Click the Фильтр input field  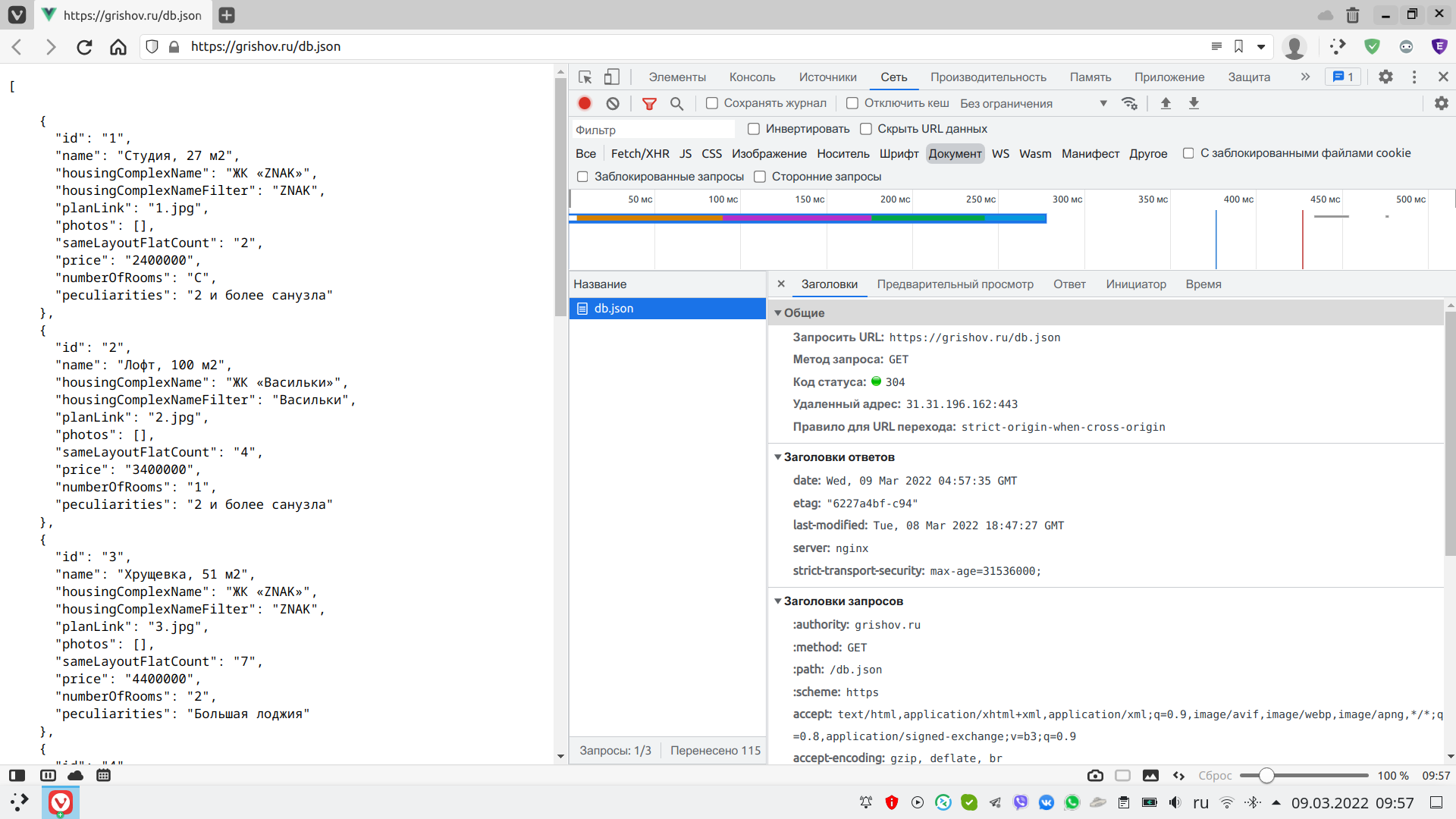point(654,130)
